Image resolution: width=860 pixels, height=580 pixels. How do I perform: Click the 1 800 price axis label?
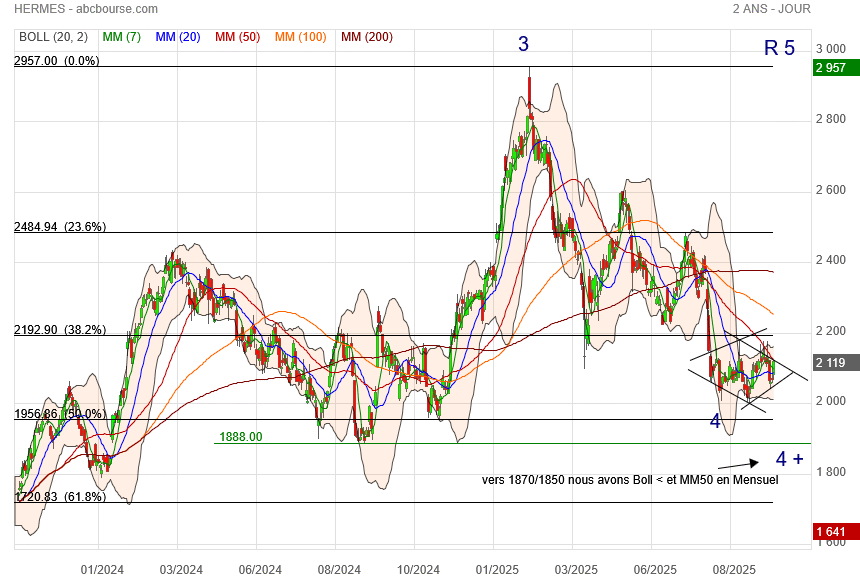point(831,472)
